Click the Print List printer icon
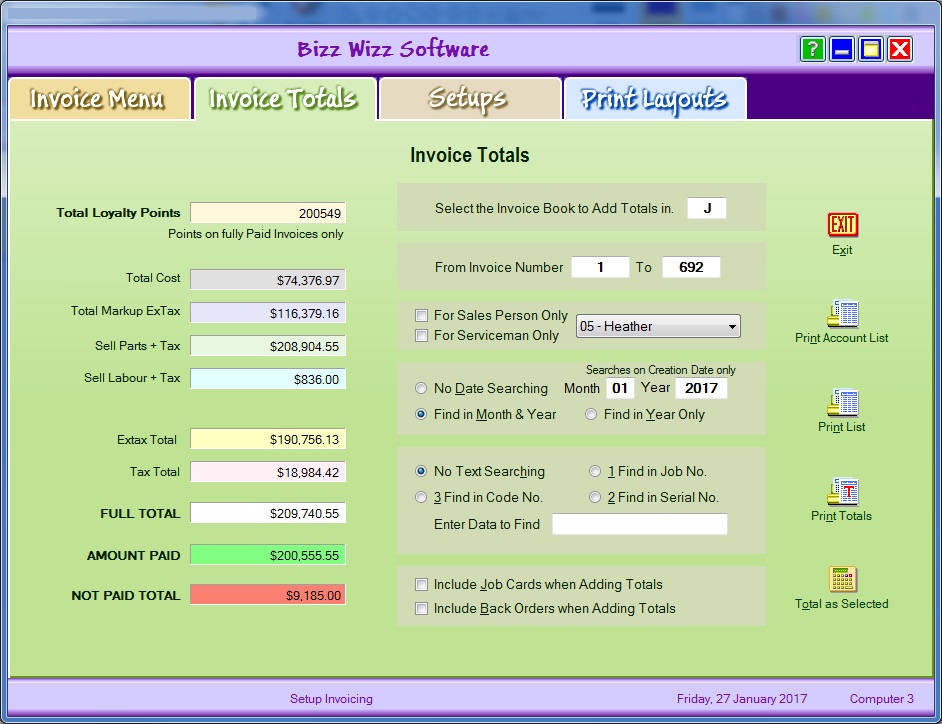 point(842,402)
